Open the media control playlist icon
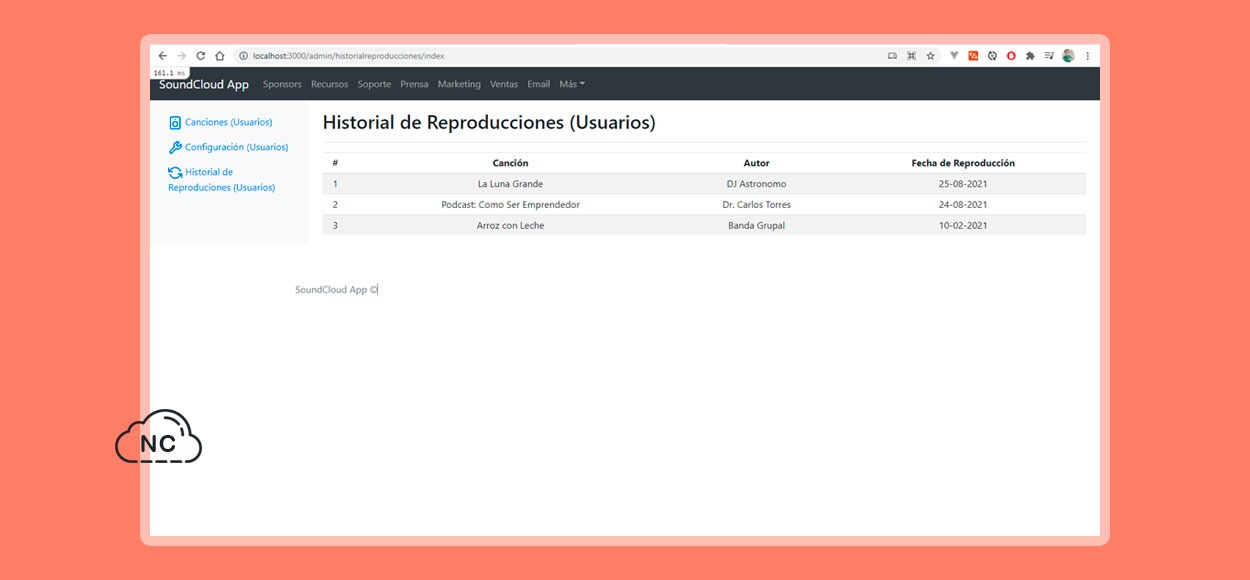 coord(1049,56)
